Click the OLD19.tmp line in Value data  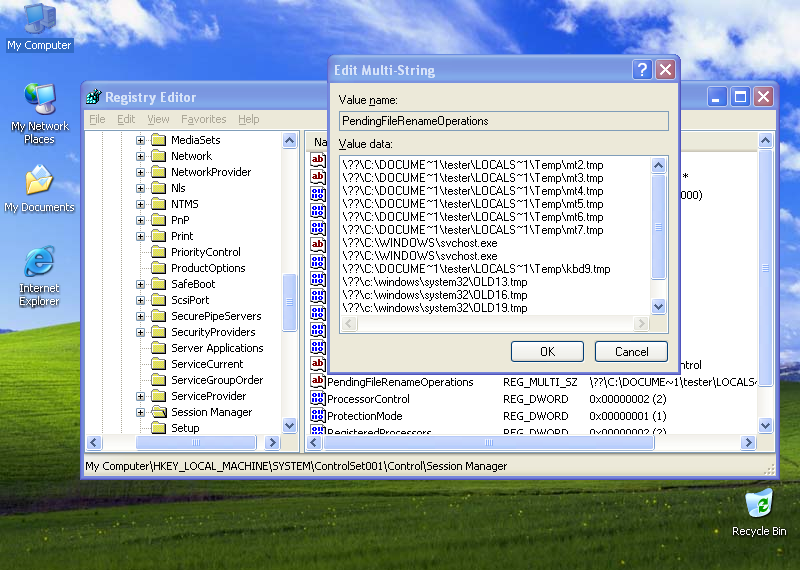(x=435, y=308)
